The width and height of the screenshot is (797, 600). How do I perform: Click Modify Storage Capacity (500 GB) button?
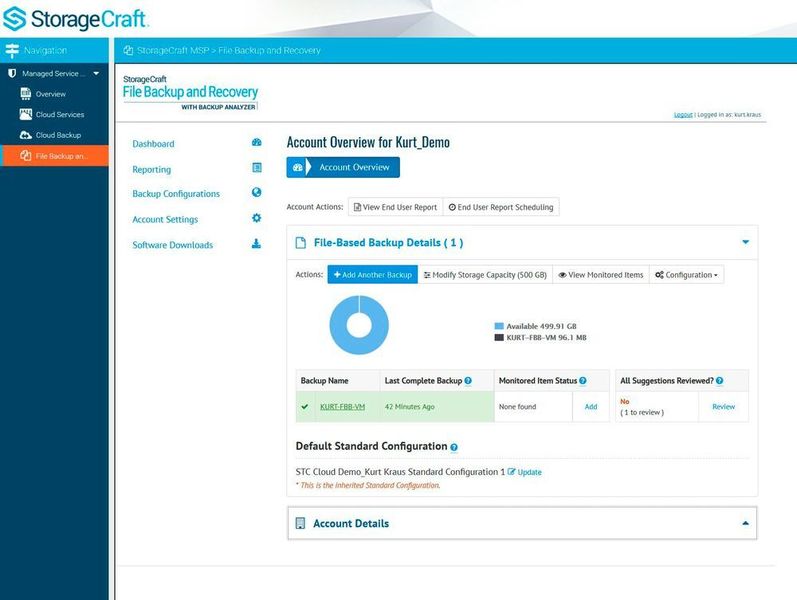(485, 275)
